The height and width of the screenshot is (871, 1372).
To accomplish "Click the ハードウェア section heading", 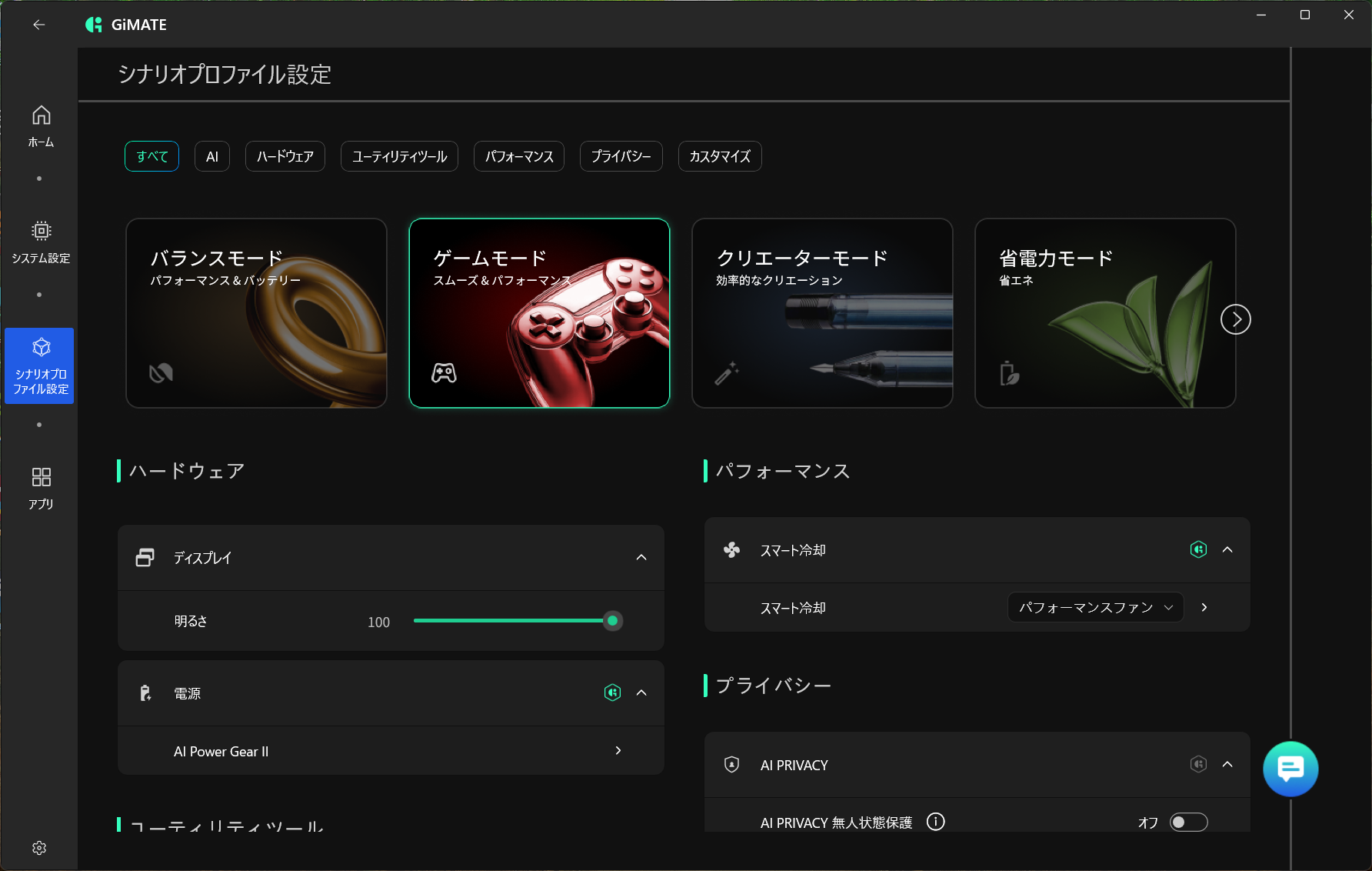I will [187, 471].
